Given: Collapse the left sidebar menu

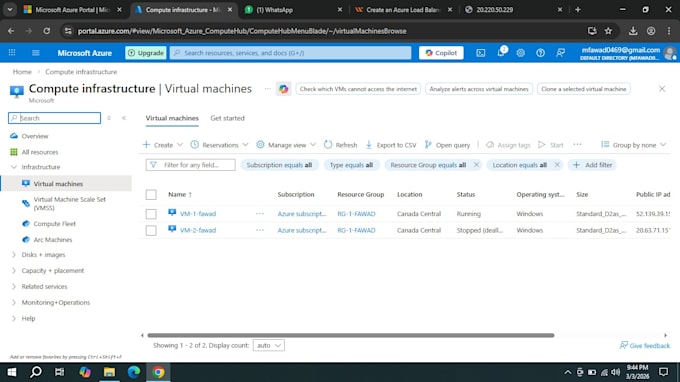Looking at the screenshot, I should pyautogui.click(x=124, y=118).
